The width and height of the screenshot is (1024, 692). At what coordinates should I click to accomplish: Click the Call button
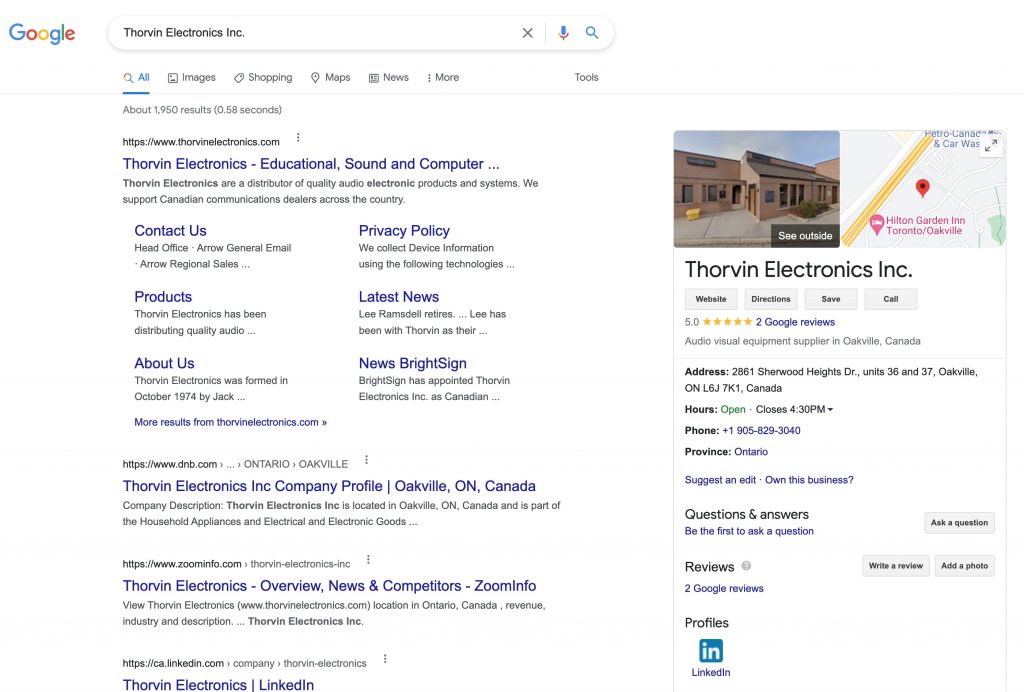click(891, 299)
